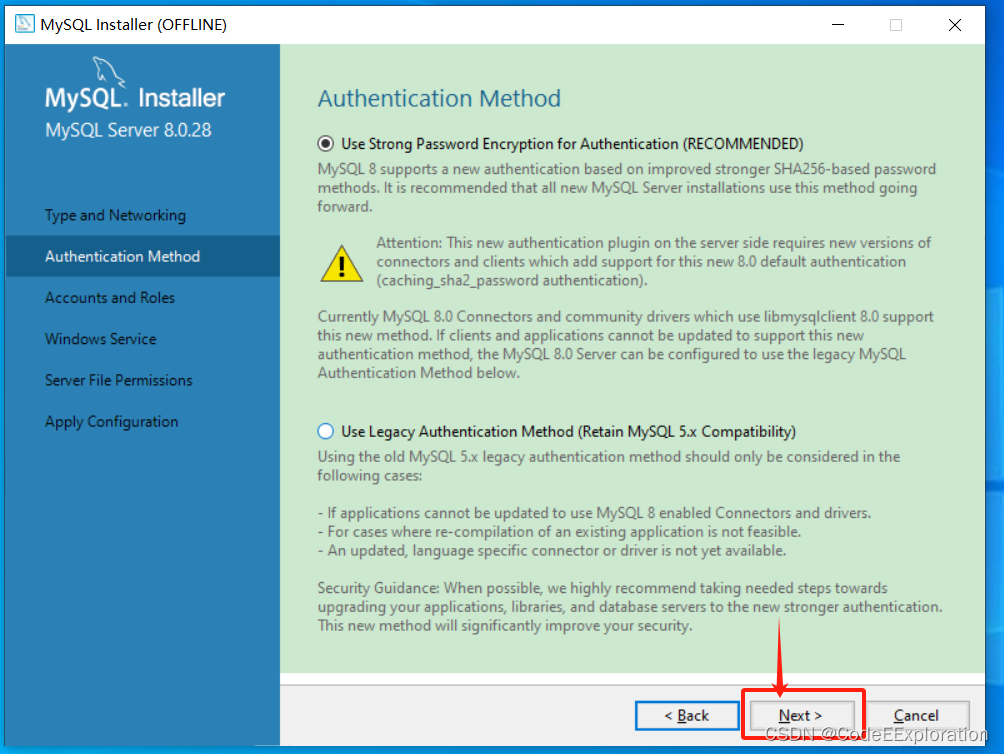1004x754 pixels.
Task: Click the MySQL dolphin logo
Action: (x=109, y=72)
